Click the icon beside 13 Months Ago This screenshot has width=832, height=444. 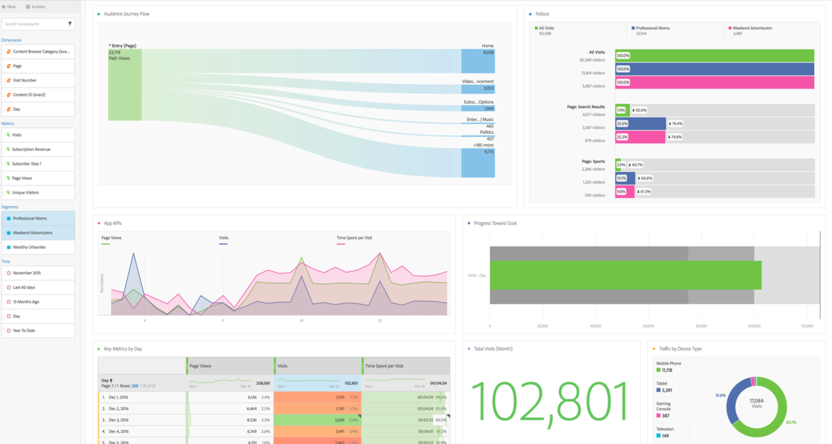coord(8,302)
